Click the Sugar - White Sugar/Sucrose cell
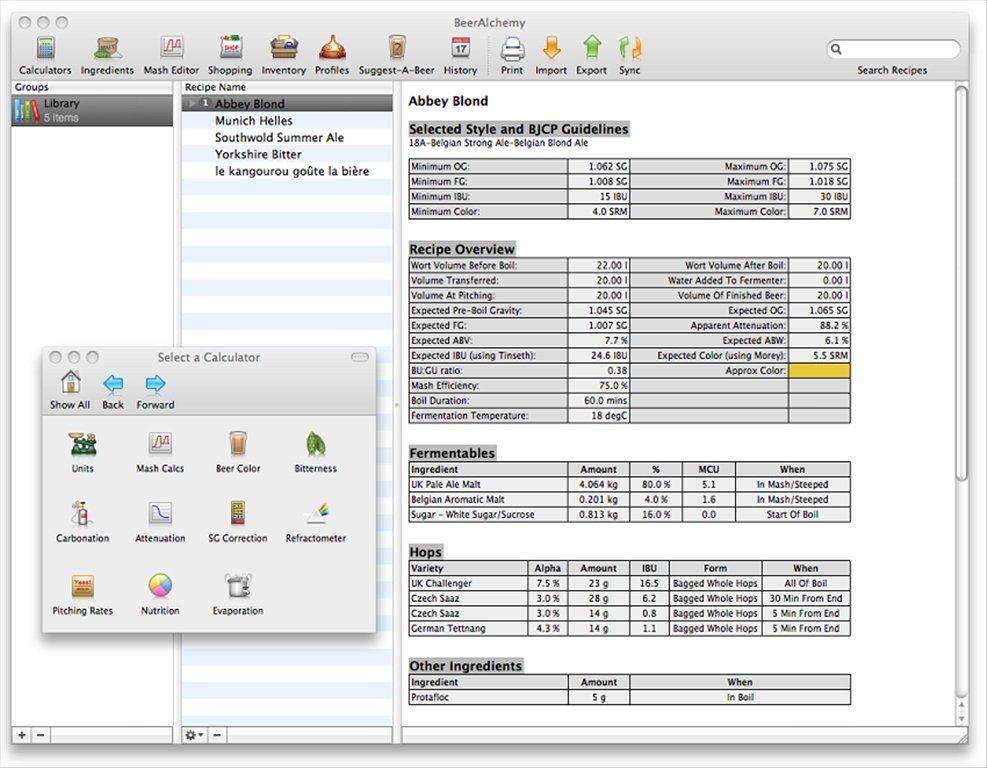 [488, 515]
